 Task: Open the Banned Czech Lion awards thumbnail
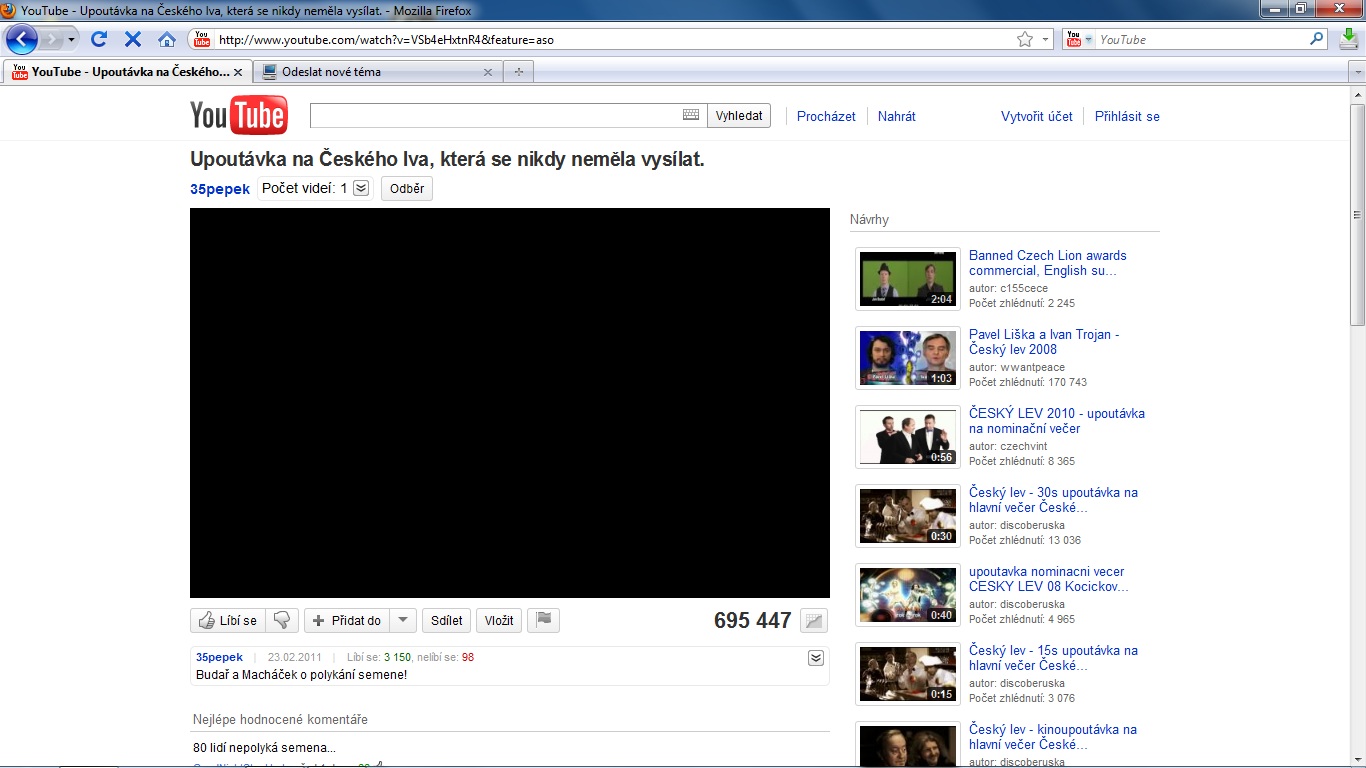(x=908, y=279)
